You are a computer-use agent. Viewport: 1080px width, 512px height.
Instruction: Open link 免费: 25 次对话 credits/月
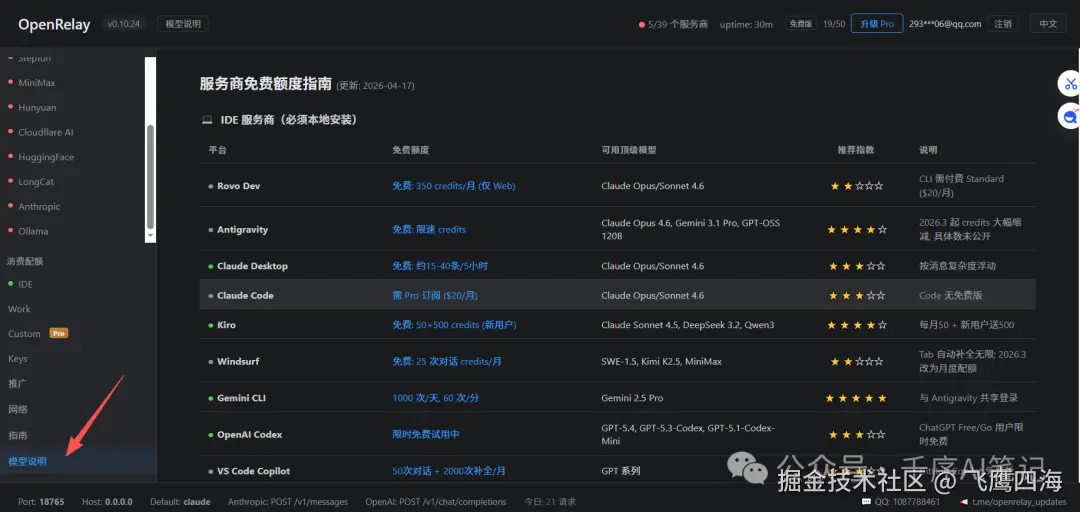(x=447, y=361)
